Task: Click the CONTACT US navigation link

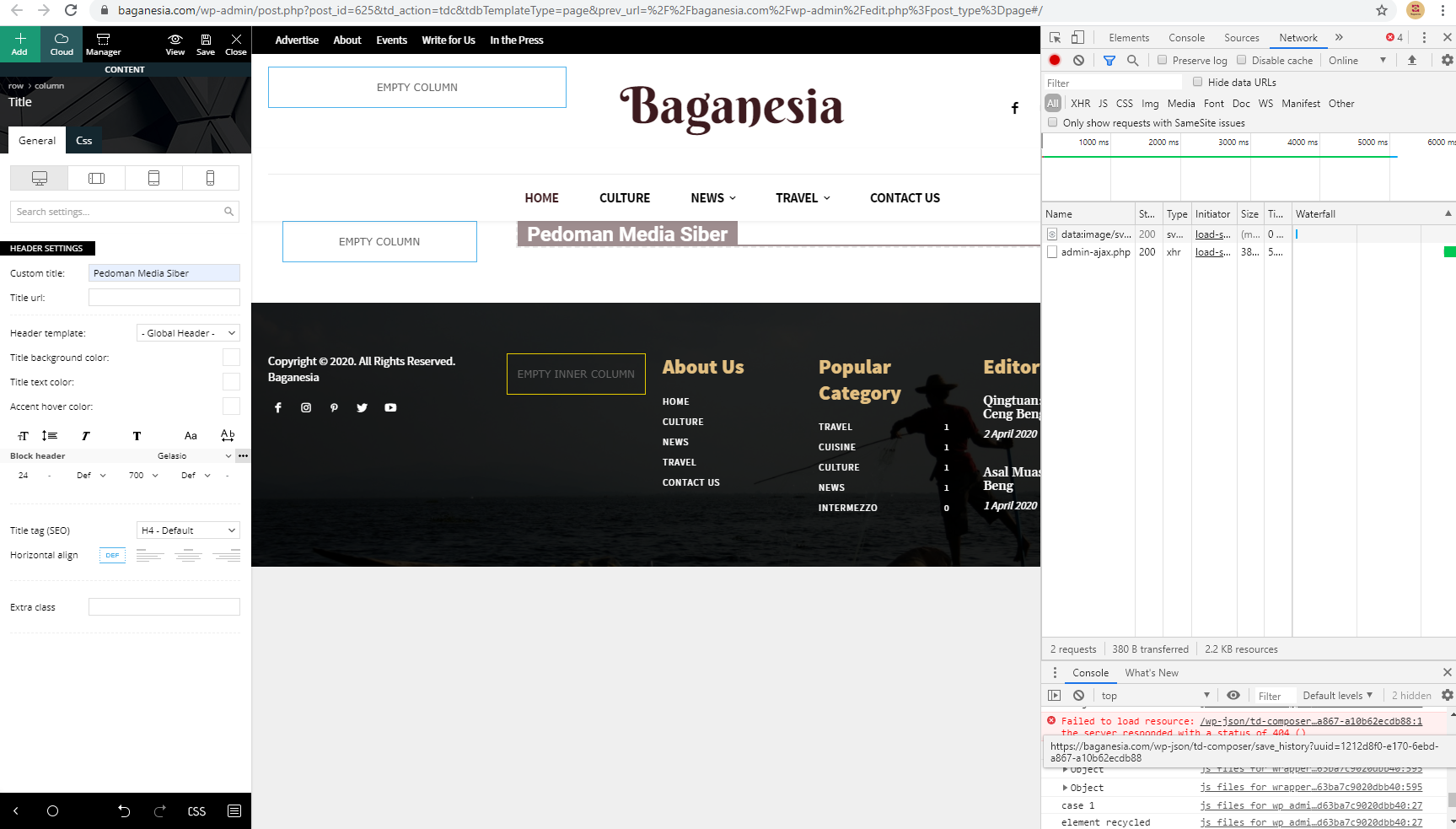Action: (905, 198)
